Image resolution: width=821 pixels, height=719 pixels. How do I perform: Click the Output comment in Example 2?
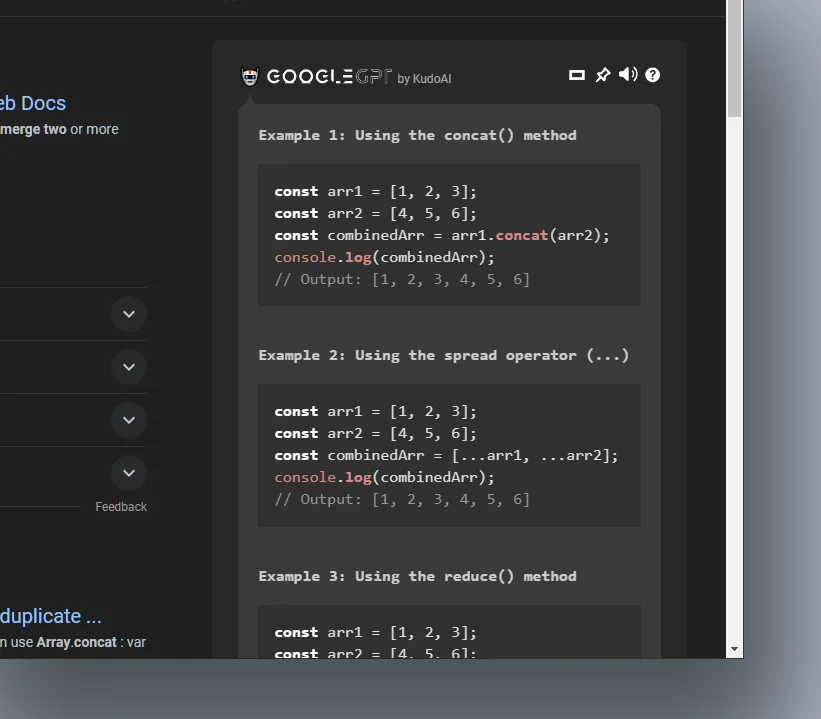(402, 500)
